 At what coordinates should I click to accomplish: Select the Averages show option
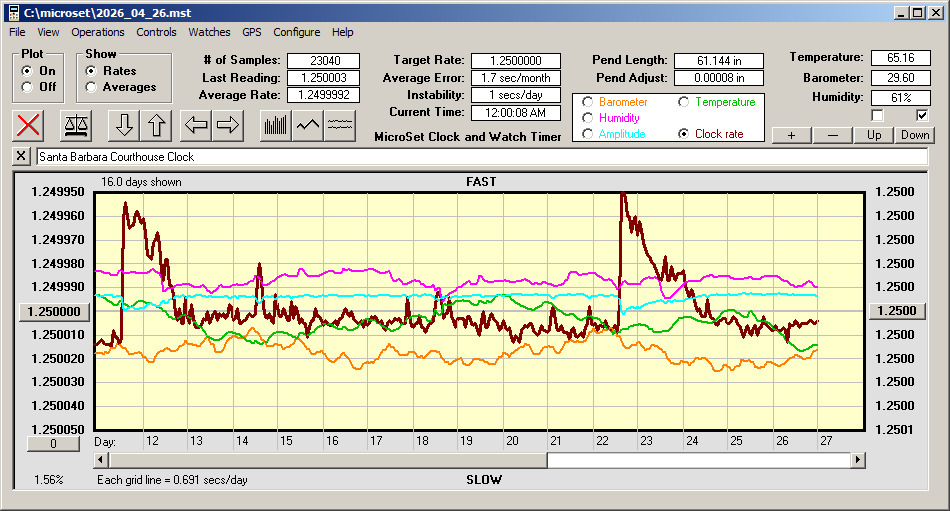pos(91,87)
